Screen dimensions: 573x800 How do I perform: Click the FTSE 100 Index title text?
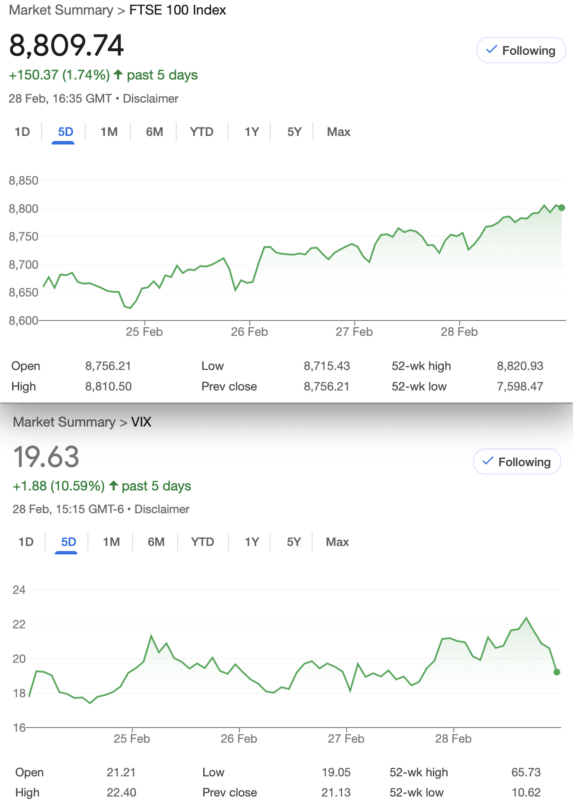click(x=178, y=10)
